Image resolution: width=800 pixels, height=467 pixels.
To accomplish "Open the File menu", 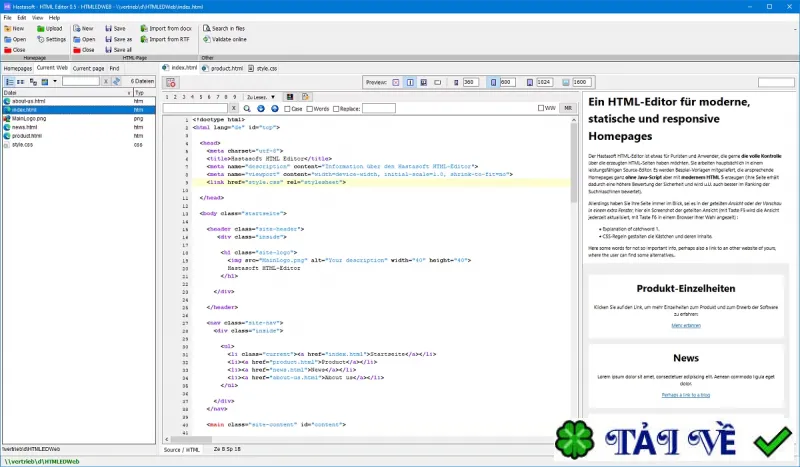I will pyautogui.click(x=7, y=18).
